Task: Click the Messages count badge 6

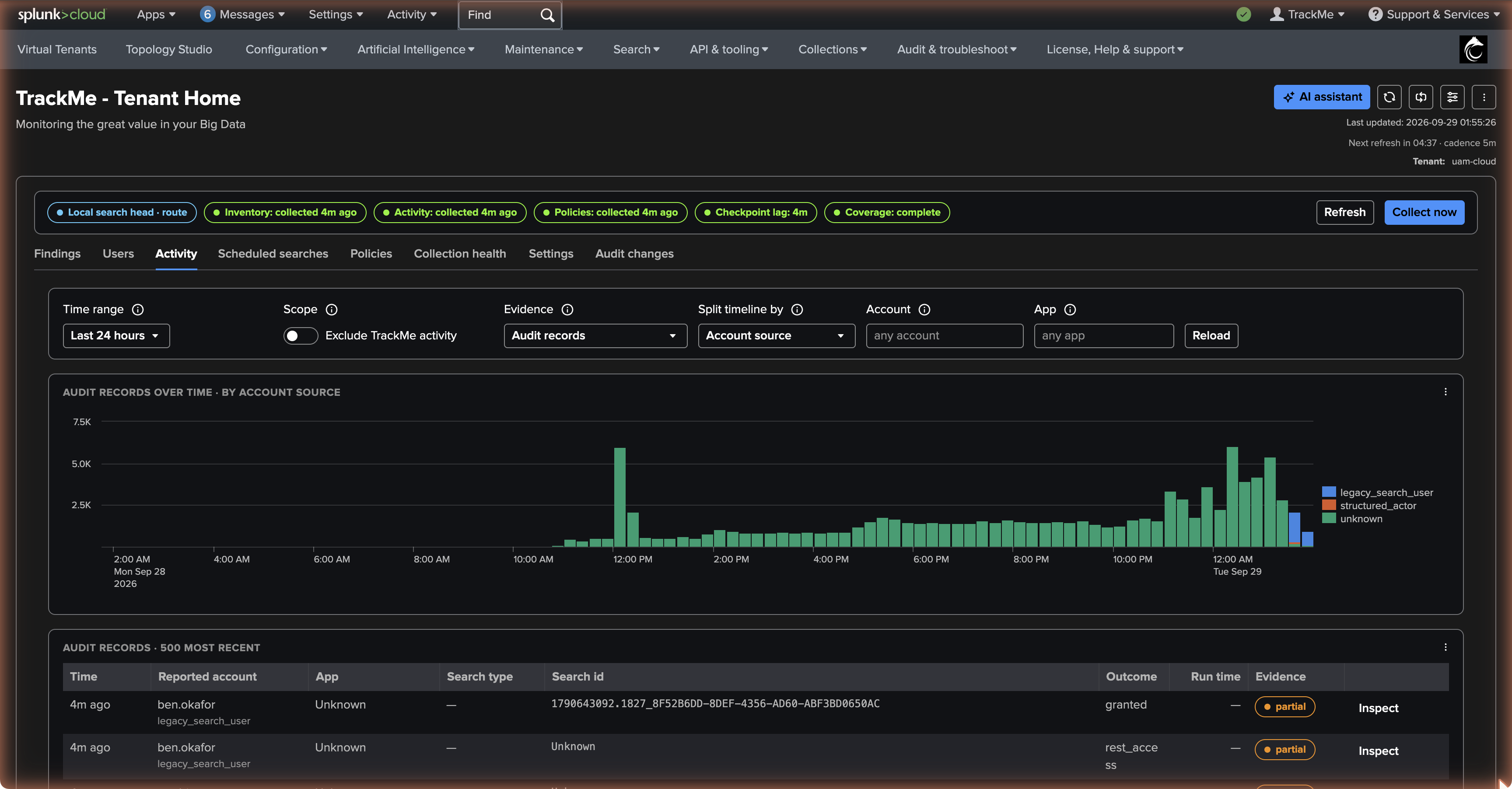Action: click(206, 15)
